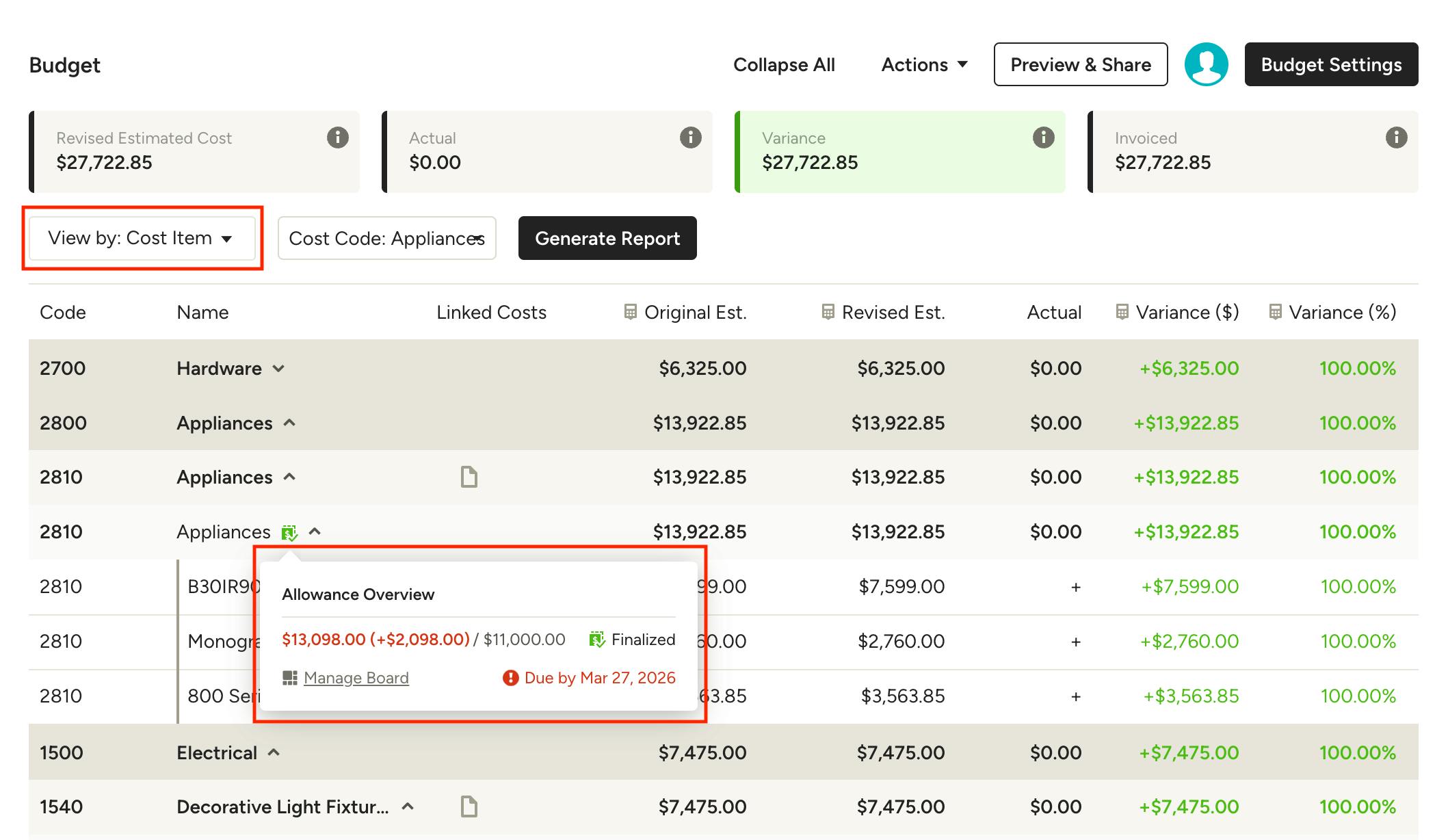
Task: Click the calculator icon beside Revised Est.
Action: (828, 312)
